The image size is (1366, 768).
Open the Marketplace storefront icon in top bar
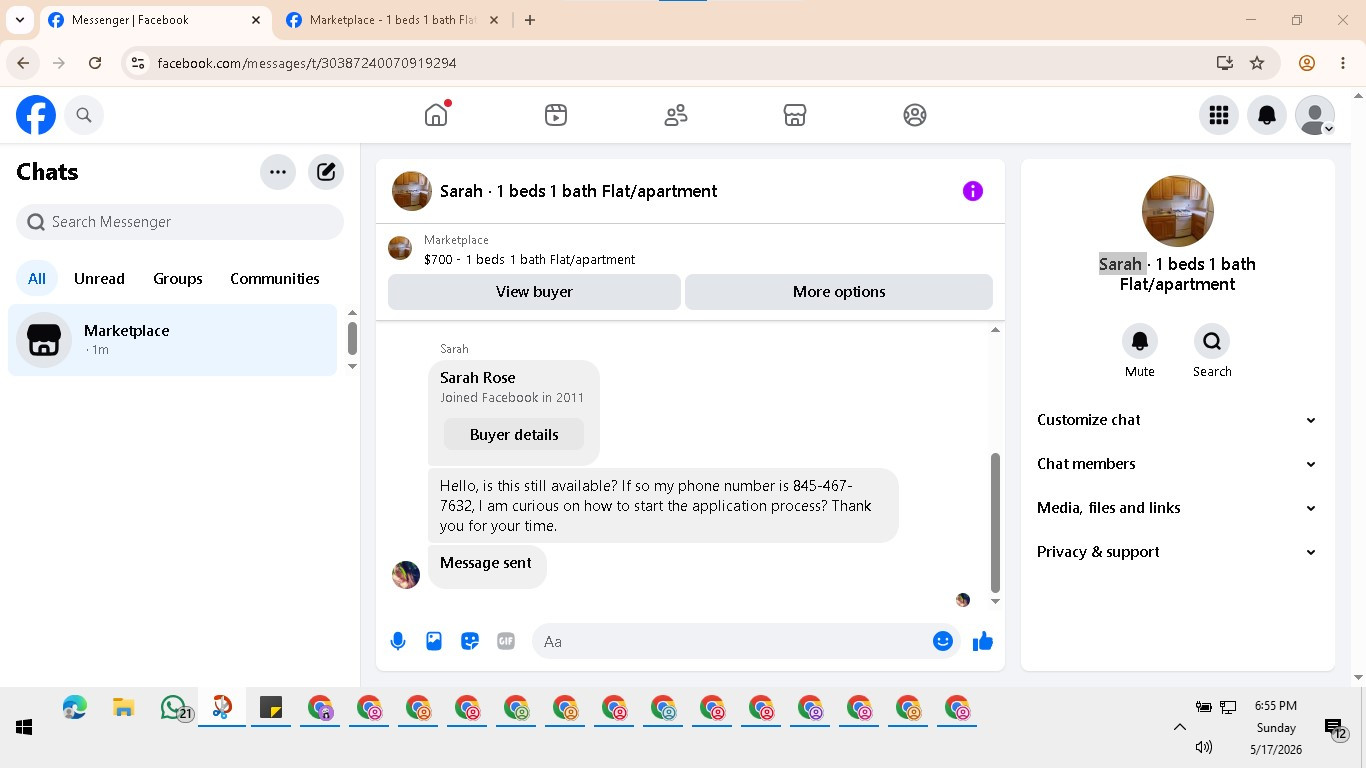[795, 115]
